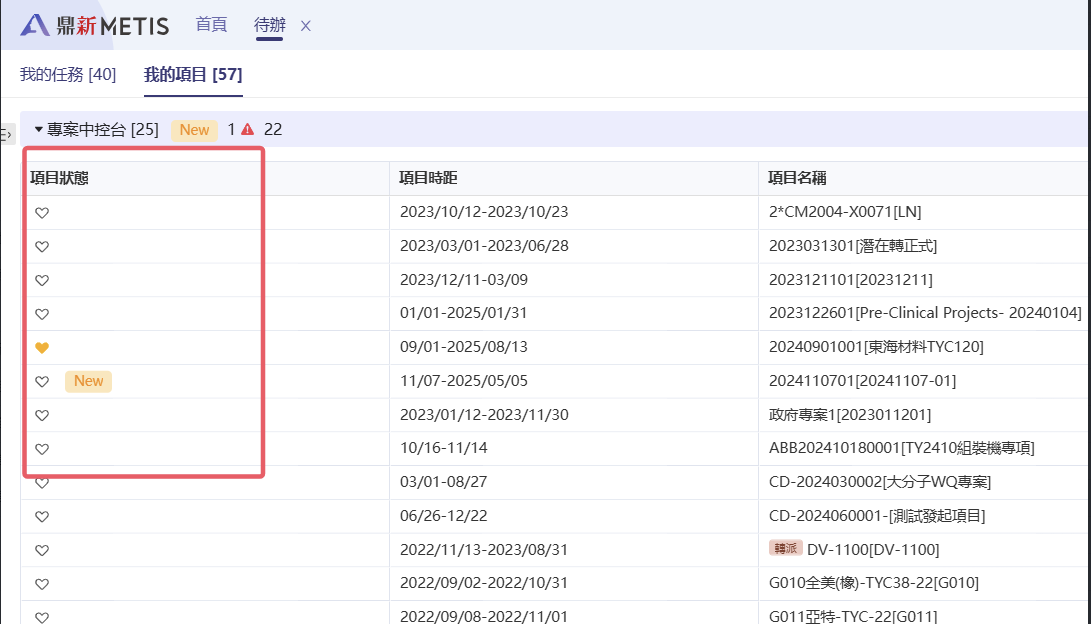This screenshot has width=1091, height=624.
Task: Switch to 我的任務 tab
Action: point(68,75)
